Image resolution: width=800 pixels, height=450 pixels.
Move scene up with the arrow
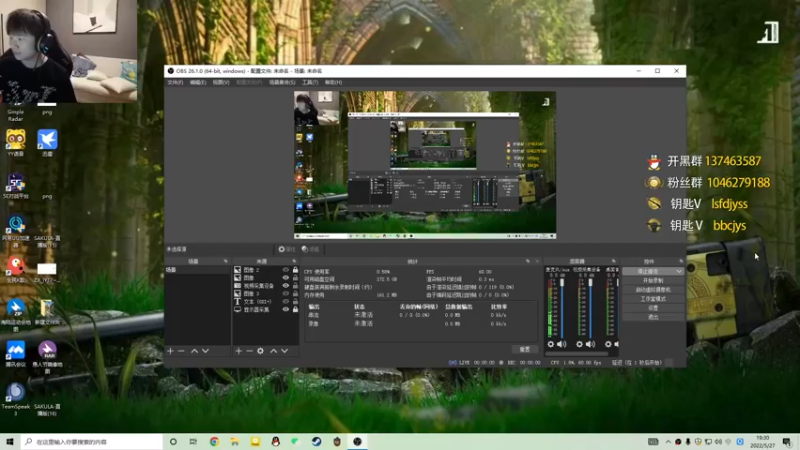[x=194, y=351]
